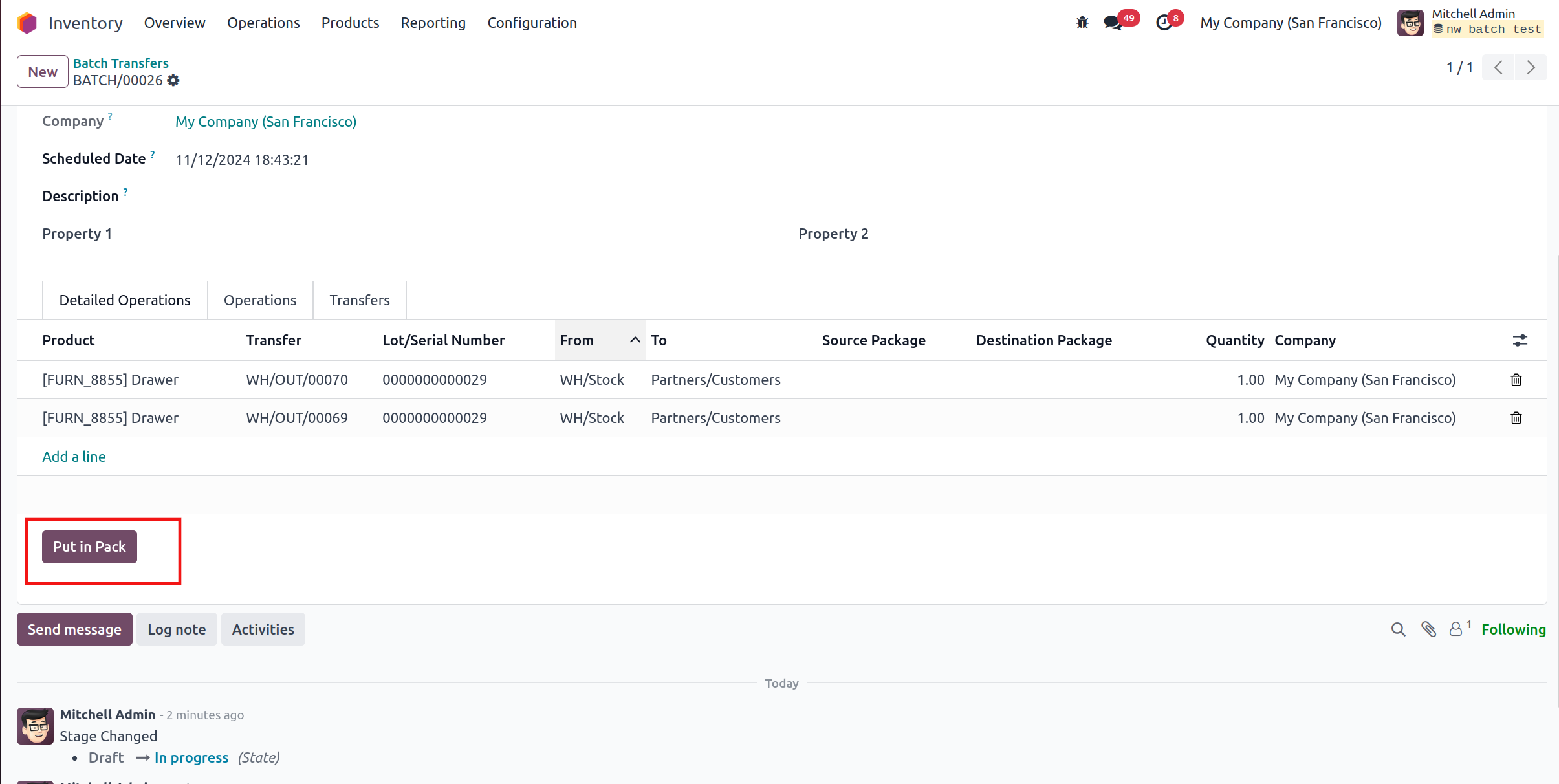Go to next record arrow
The height and width of the screenshot is (784, 1559).
click(x=1531, y=67)
